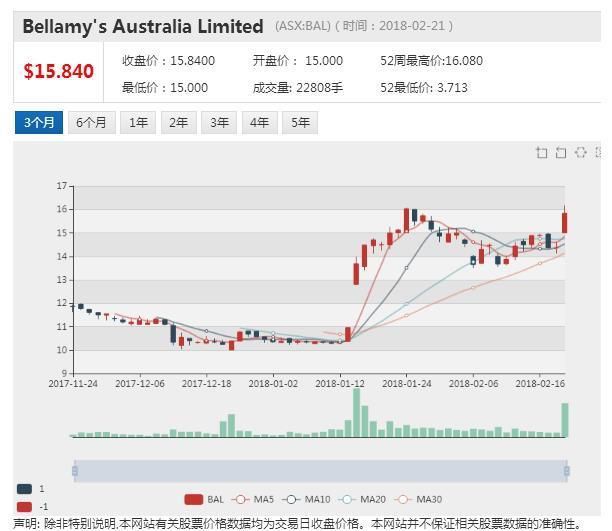Click the tallest volume bar in January
Screen dimensions: 612x531
(356, 413)
